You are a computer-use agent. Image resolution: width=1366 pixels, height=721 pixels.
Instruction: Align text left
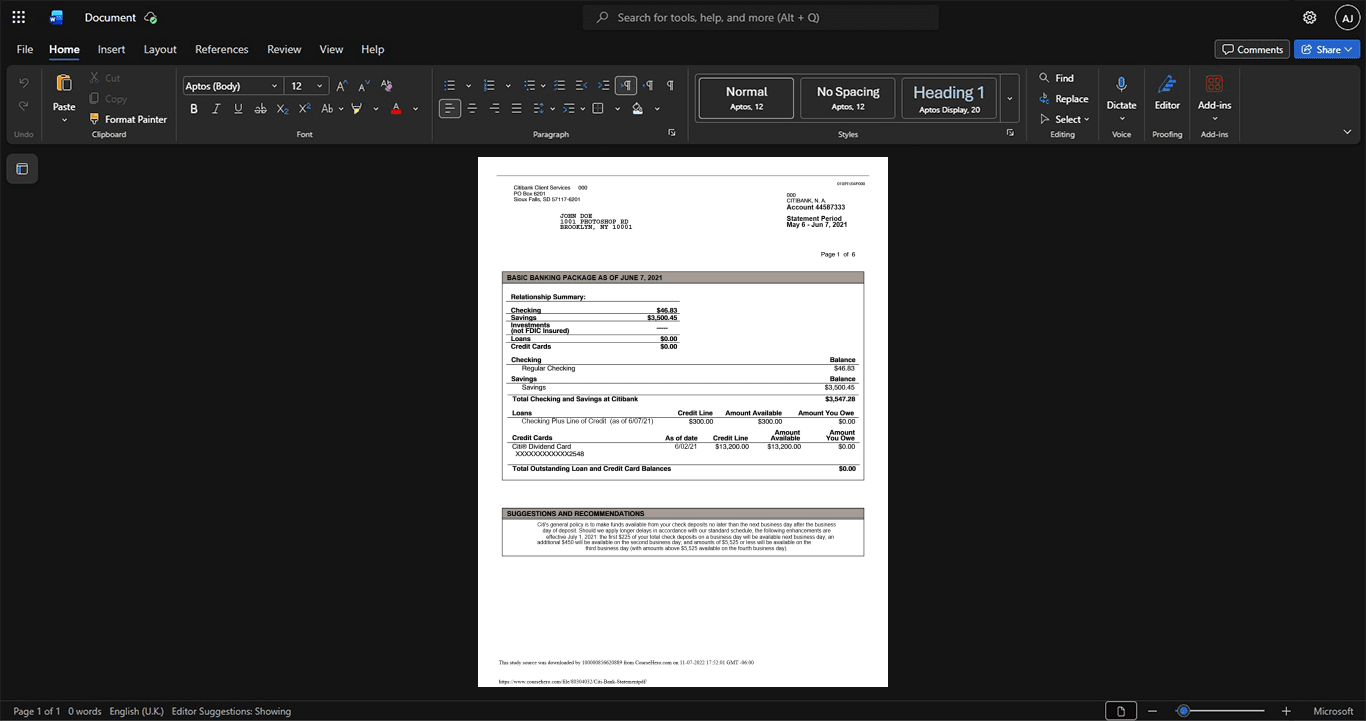(450, 108)
